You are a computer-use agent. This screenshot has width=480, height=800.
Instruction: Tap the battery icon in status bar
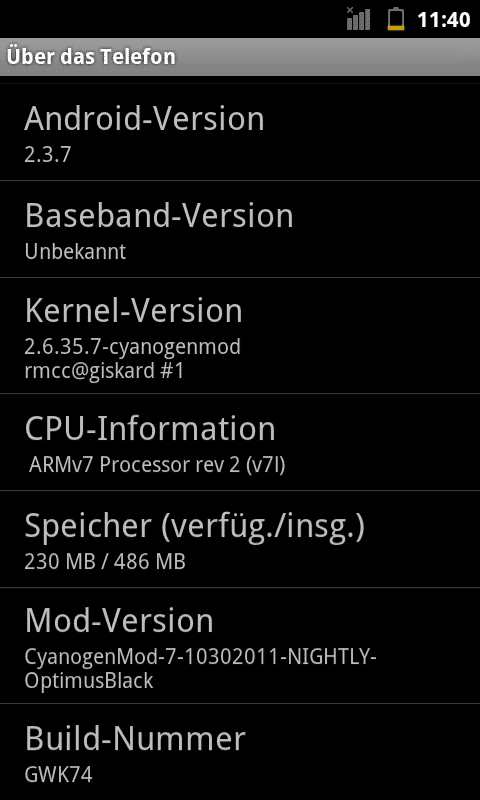click(x=396, y=19)
